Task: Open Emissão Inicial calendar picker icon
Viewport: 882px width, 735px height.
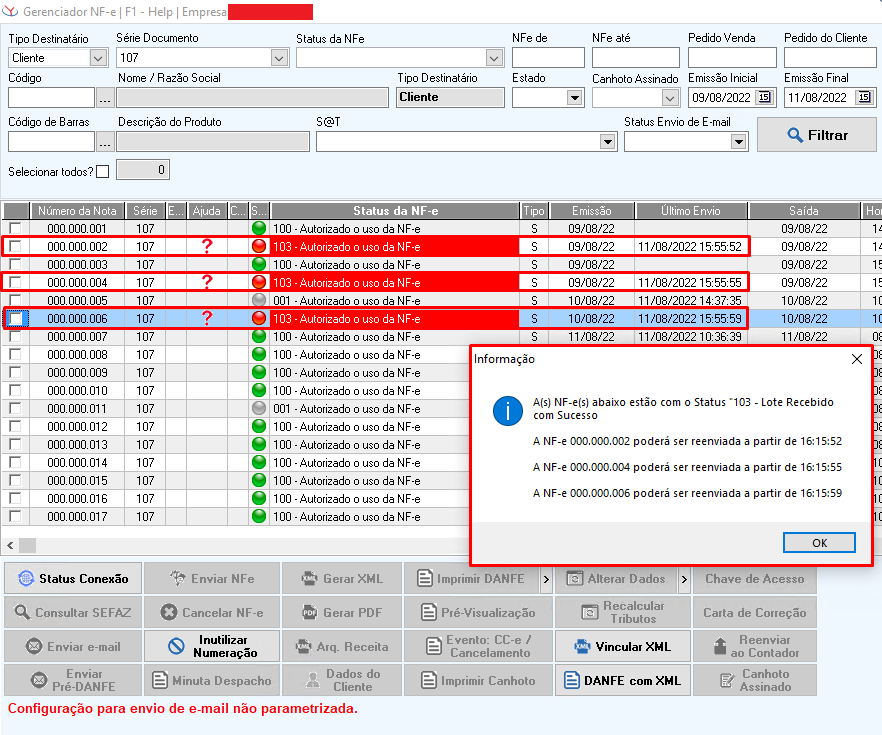Action: click(764, 98)
